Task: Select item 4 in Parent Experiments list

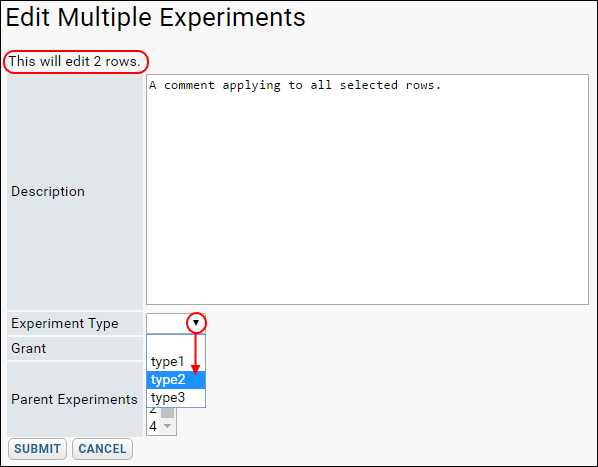Action: [x=153, y=426]
